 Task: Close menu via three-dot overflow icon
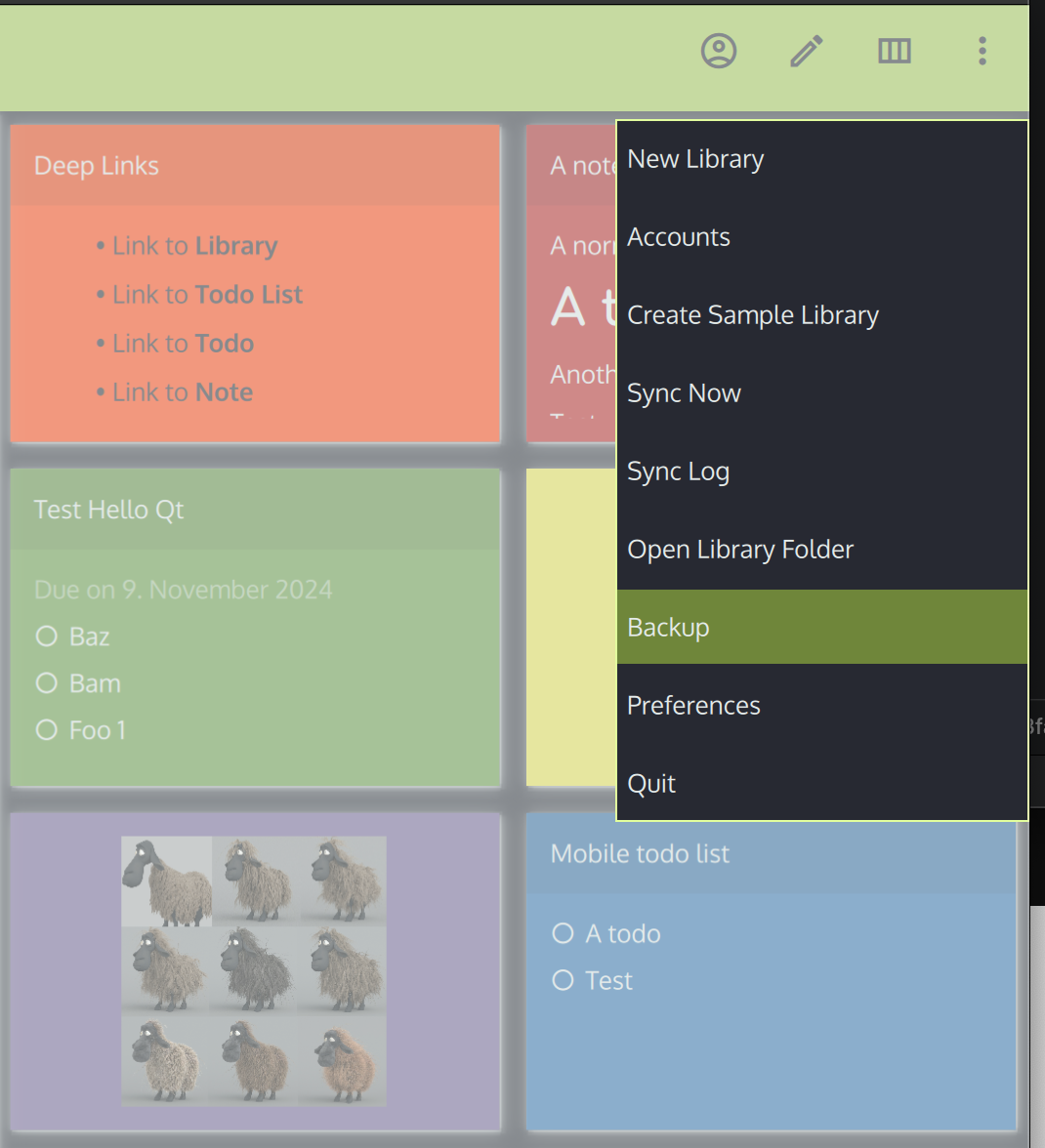(982, 51)
